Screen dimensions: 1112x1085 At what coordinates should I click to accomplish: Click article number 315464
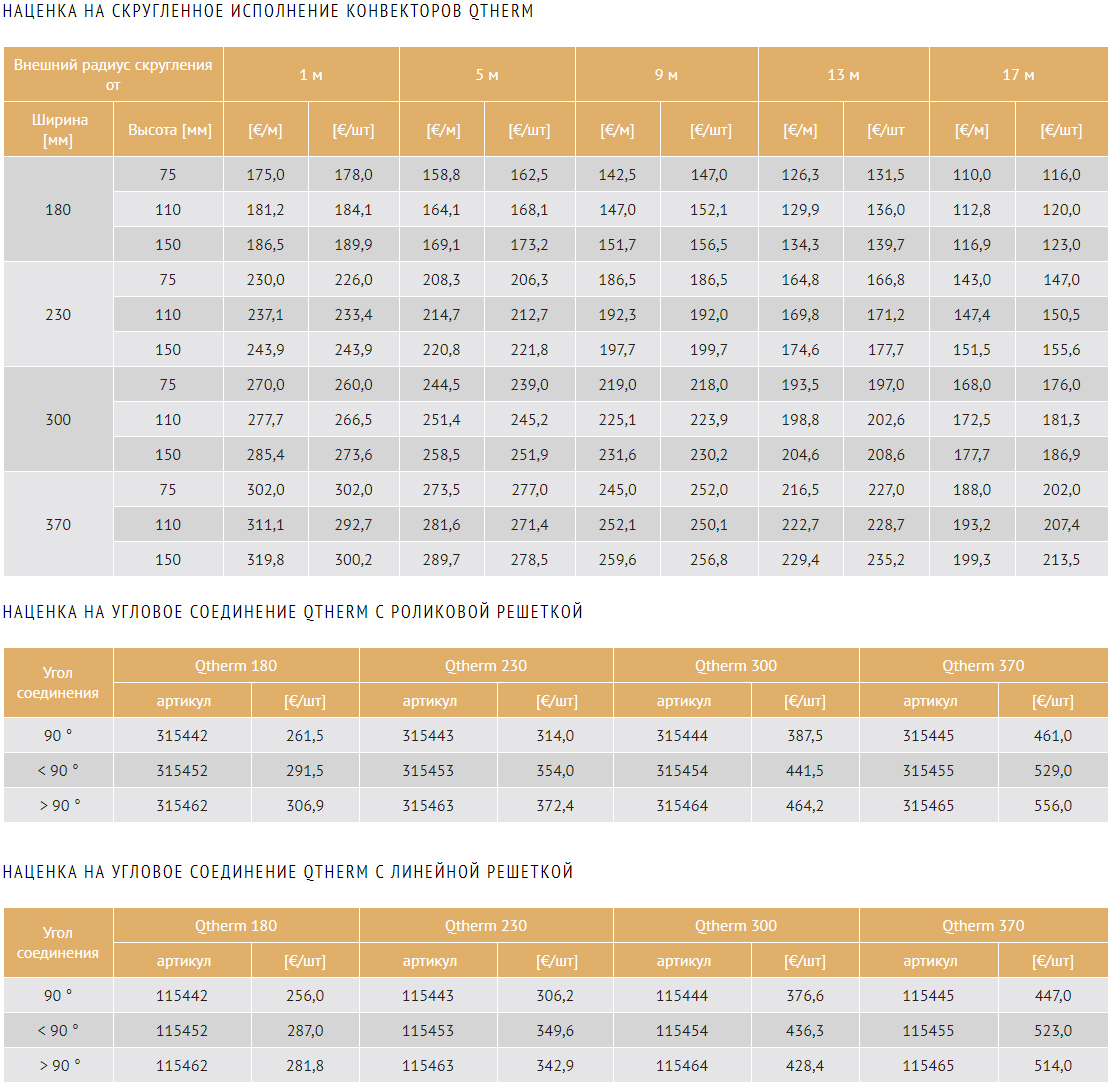tap(682, 806)
